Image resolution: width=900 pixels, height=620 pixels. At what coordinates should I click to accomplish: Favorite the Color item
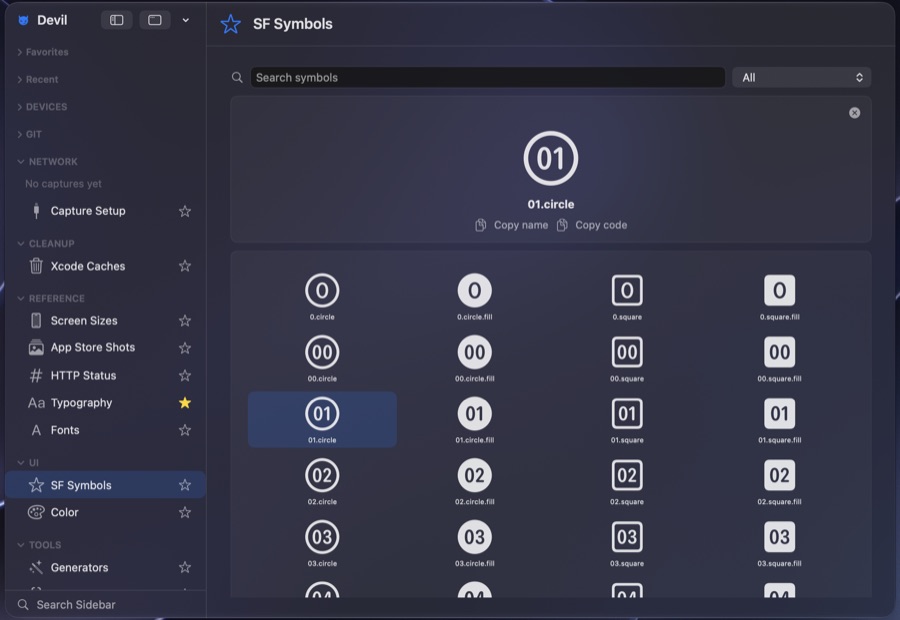(185, 512)
